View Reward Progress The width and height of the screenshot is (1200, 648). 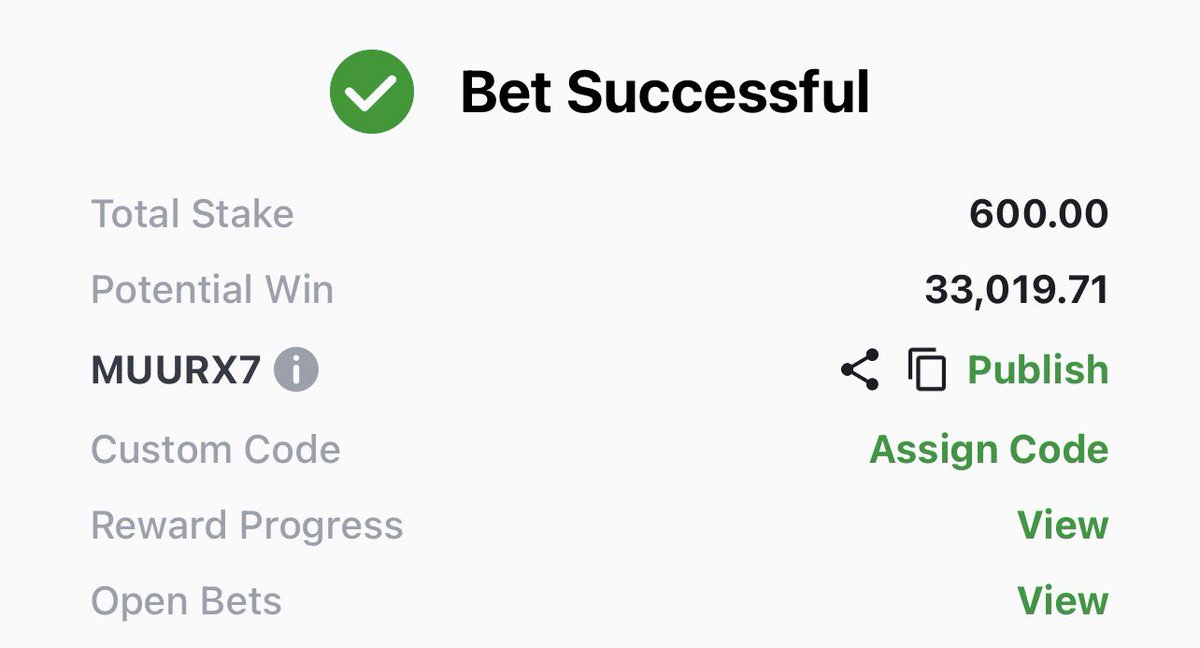click(1063, 525)
